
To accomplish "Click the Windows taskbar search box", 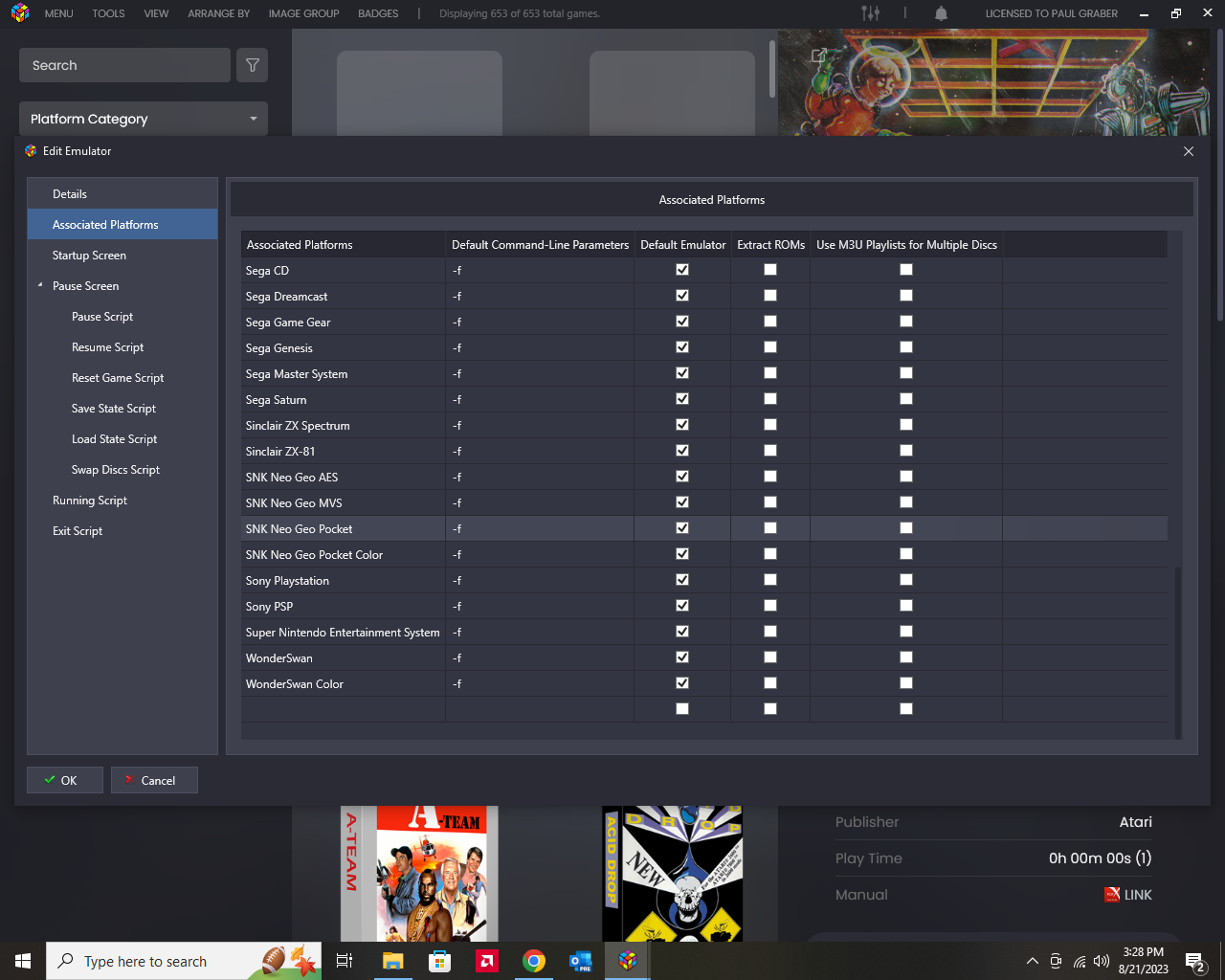I will (184, 961).
